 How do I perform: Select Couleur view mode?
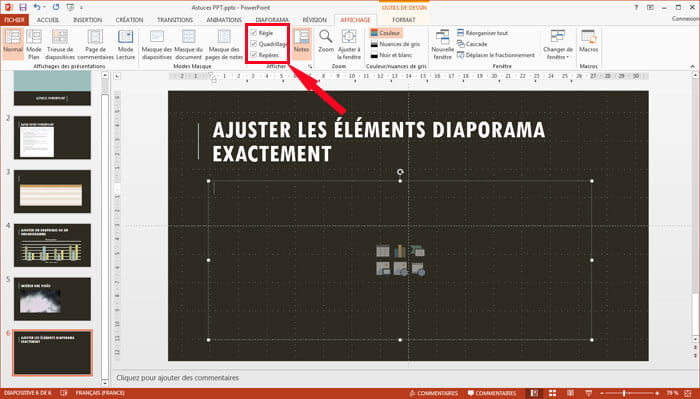coord(385,33)
